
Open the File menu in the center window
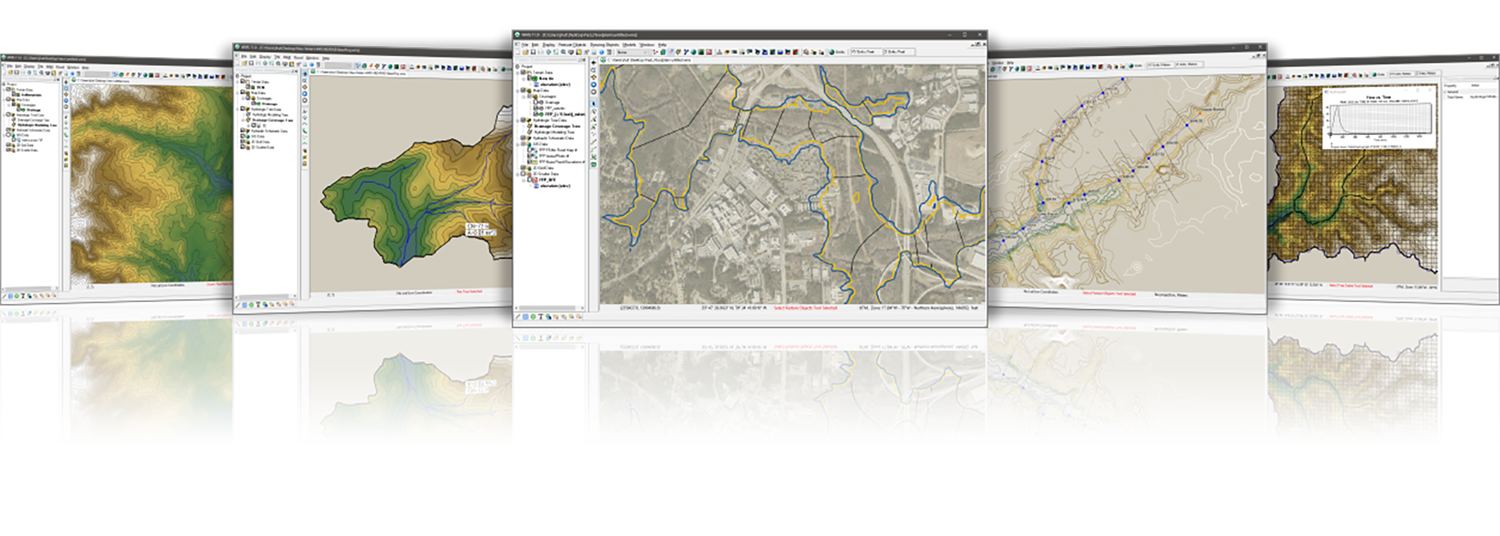point(523,45)
